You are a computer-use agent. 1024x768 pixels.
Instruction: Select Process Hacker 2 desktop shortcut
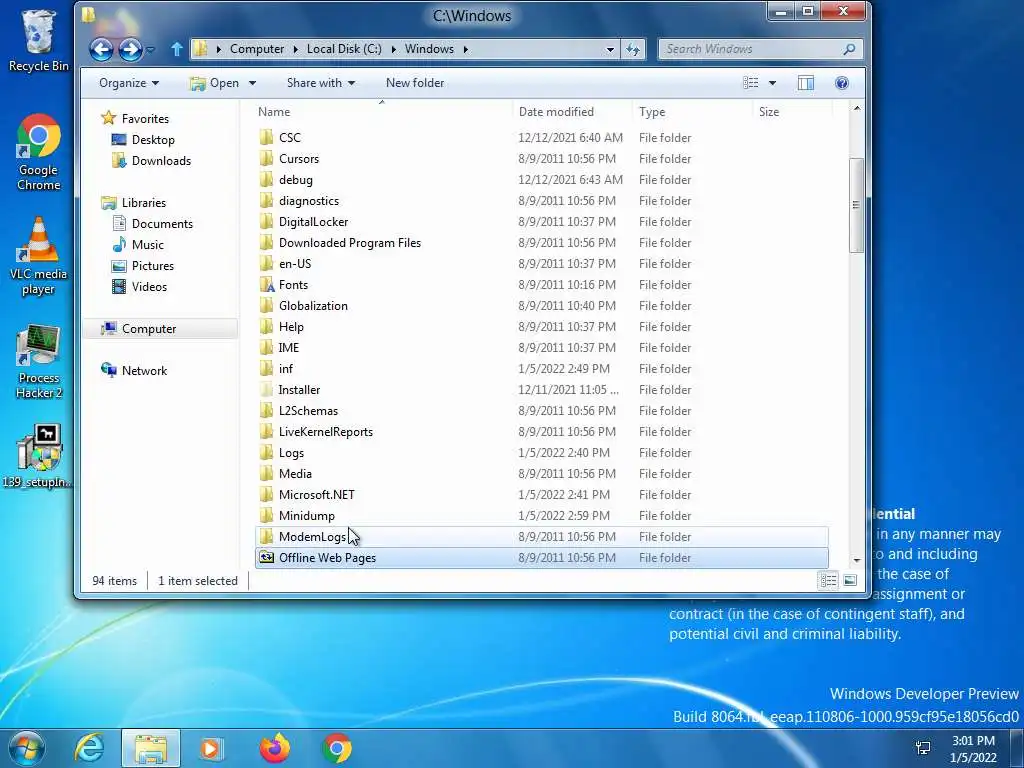tap(39, 361)
